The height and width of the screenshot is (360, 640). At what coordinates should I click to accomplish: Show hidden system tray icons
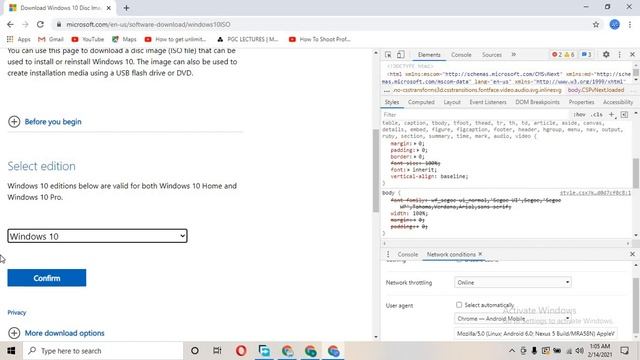(512, 351)
